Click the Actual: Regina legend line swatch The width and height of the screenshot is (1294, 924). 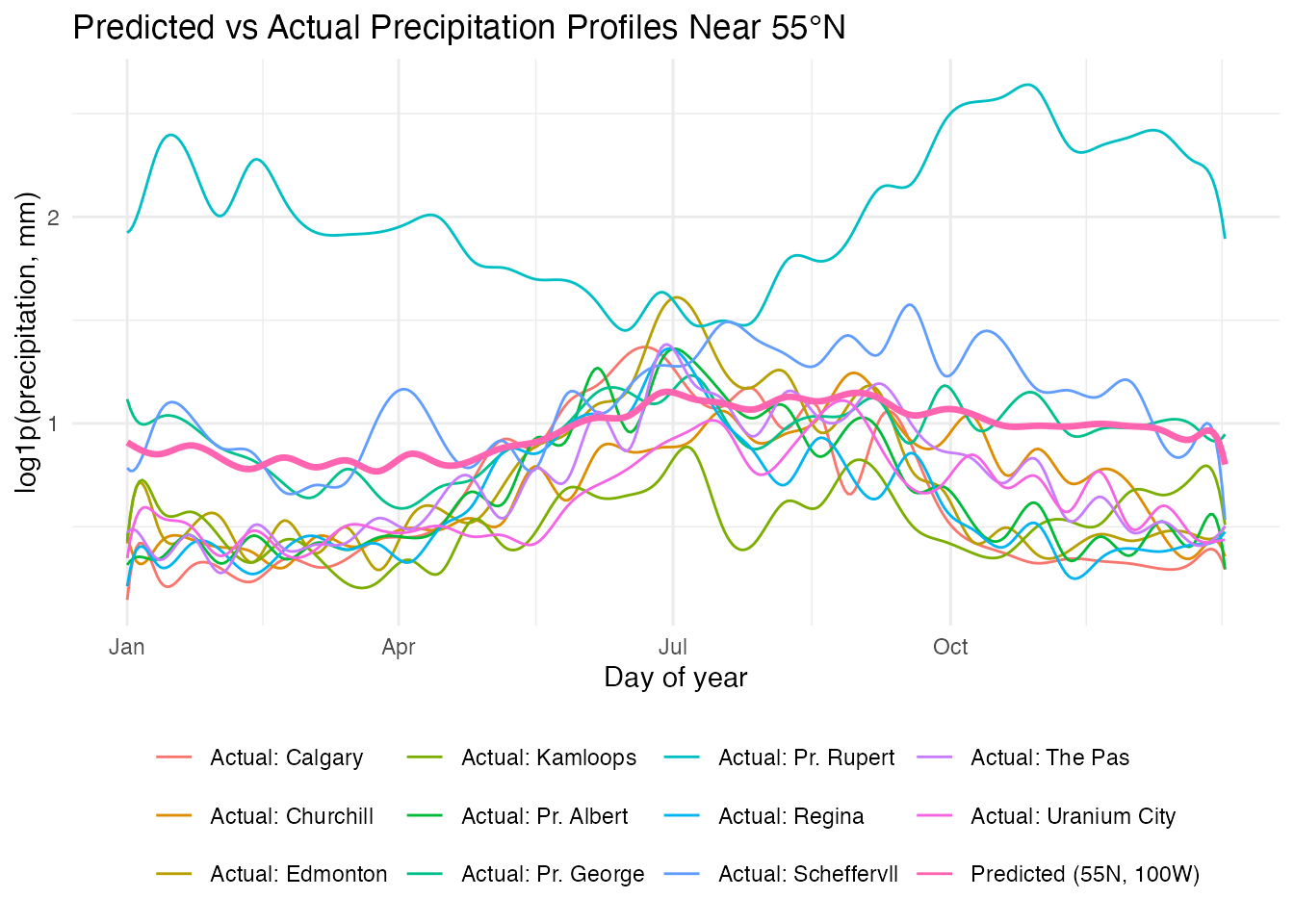(x=683, y=816)
